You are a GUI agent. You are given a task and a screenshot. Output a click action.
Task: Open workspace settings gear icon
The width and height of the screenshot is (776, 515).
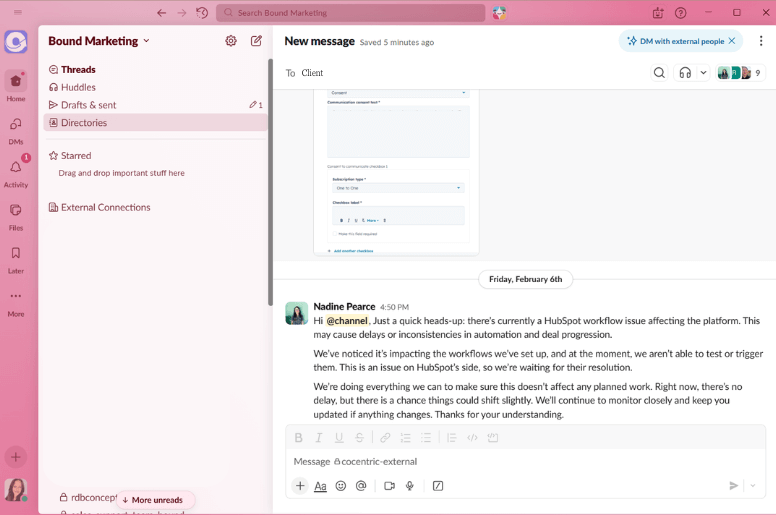pos(231,41)
